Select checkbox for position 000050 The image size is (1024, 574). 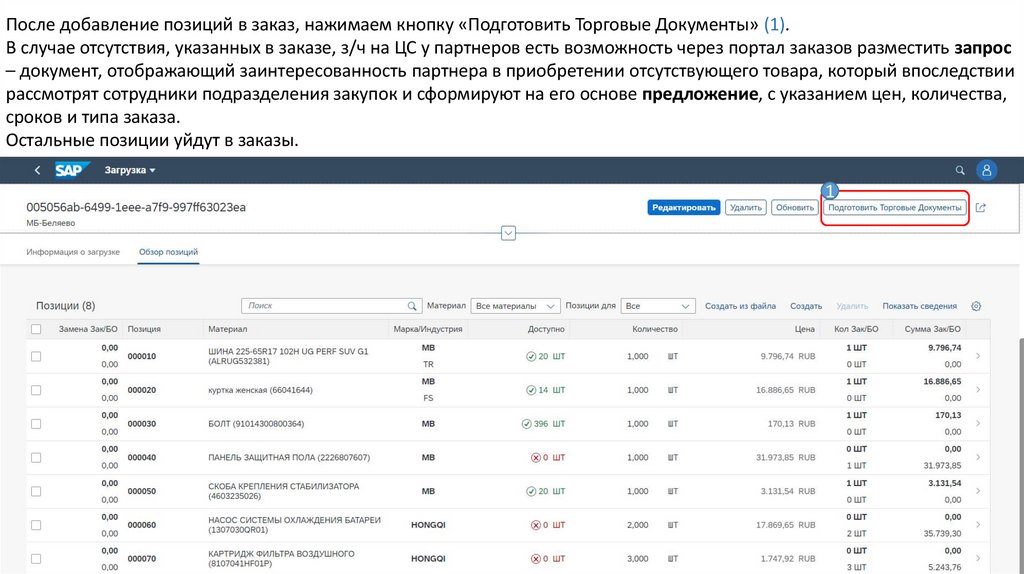[x=36, y=491]
